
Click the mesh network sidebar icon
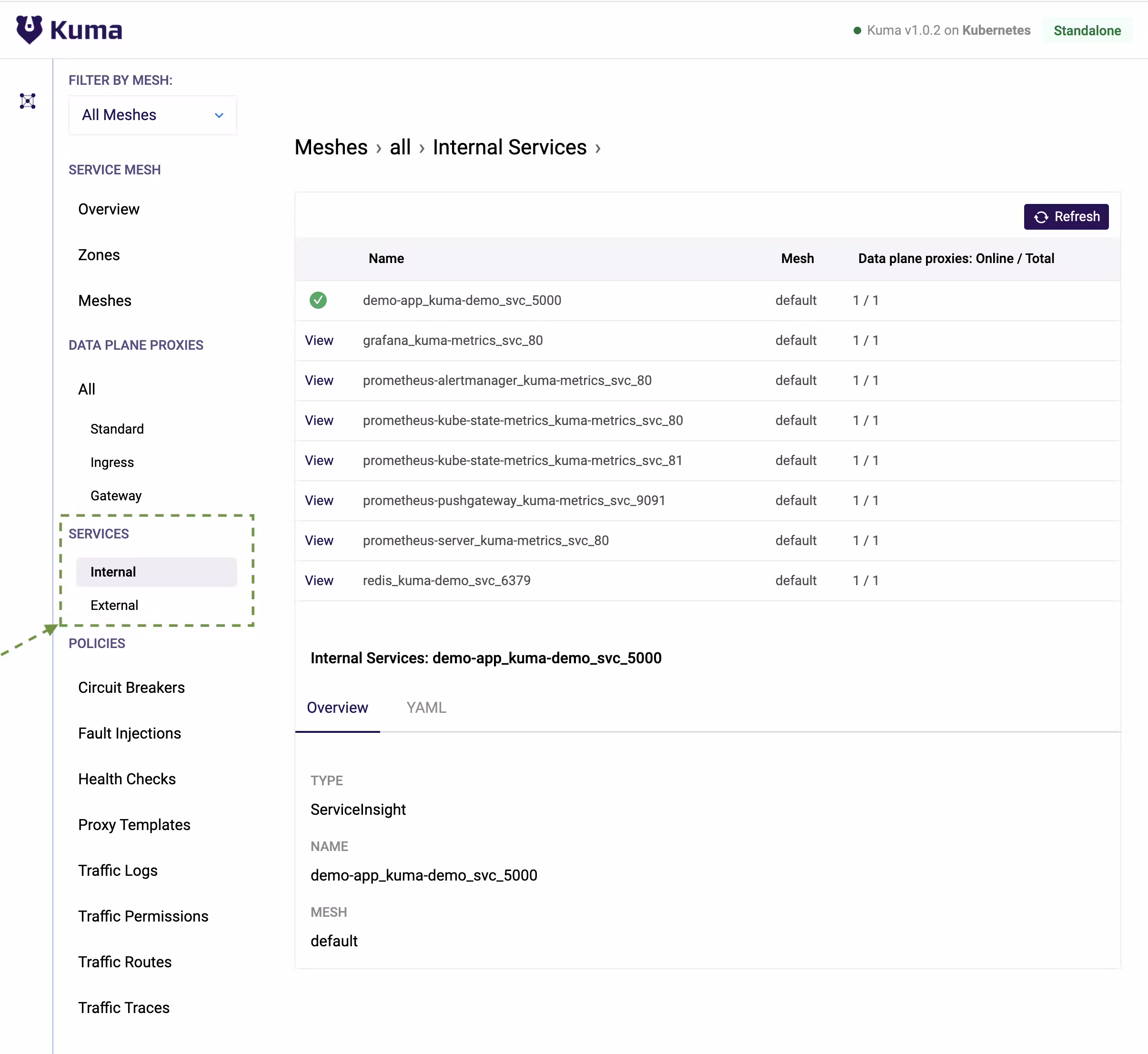pos(27,101)
